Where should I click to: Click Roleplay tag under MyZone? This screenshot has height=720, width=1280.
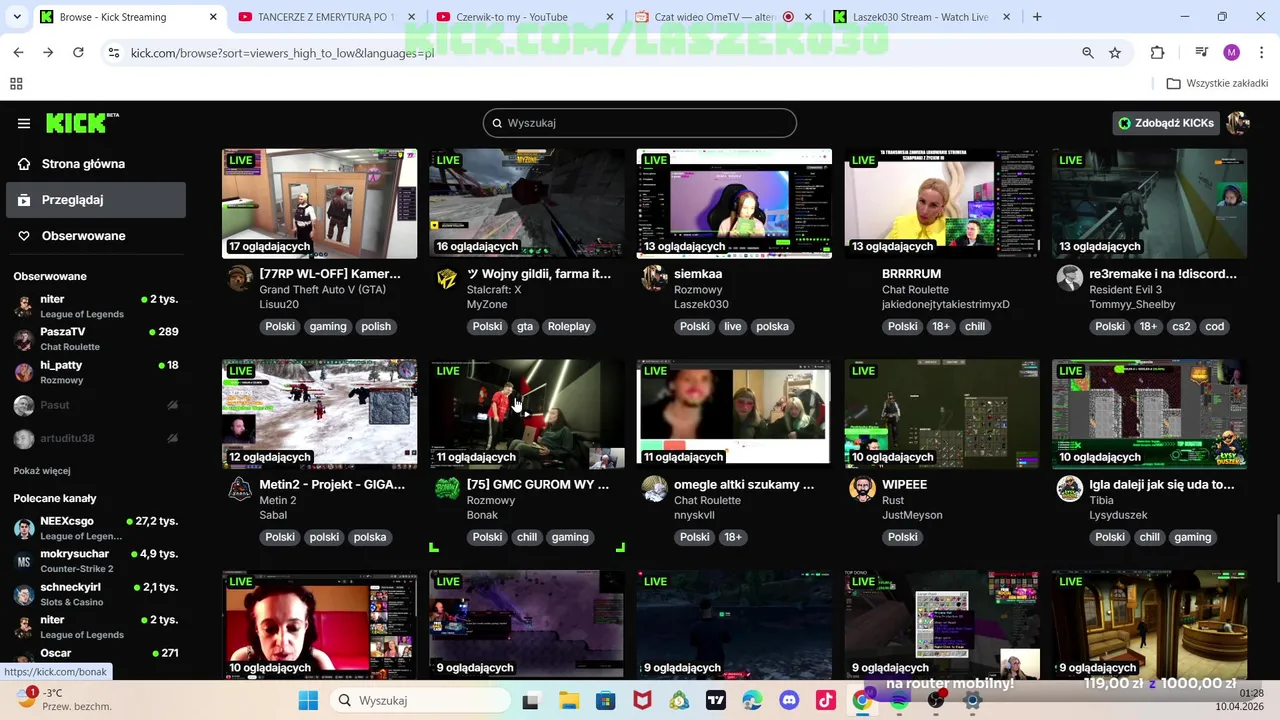pos(569,327)
